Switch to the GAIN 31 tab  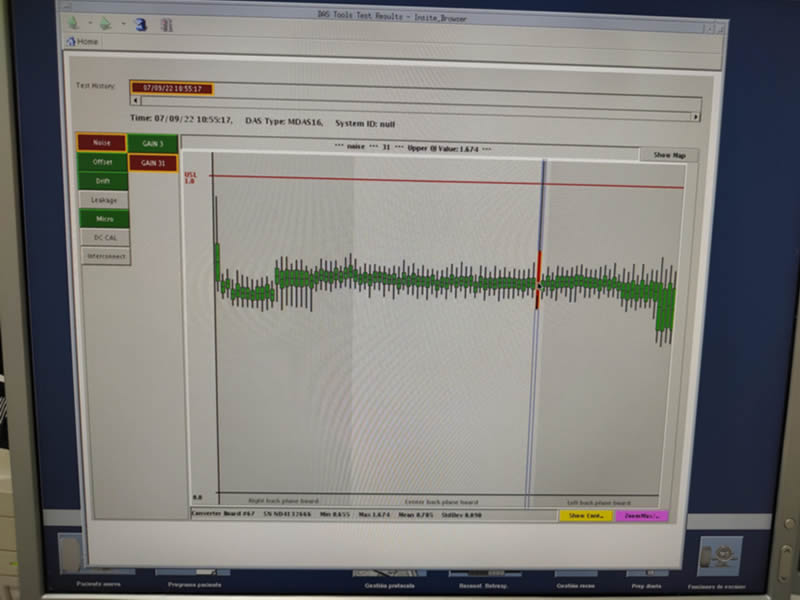click(153, 162)
